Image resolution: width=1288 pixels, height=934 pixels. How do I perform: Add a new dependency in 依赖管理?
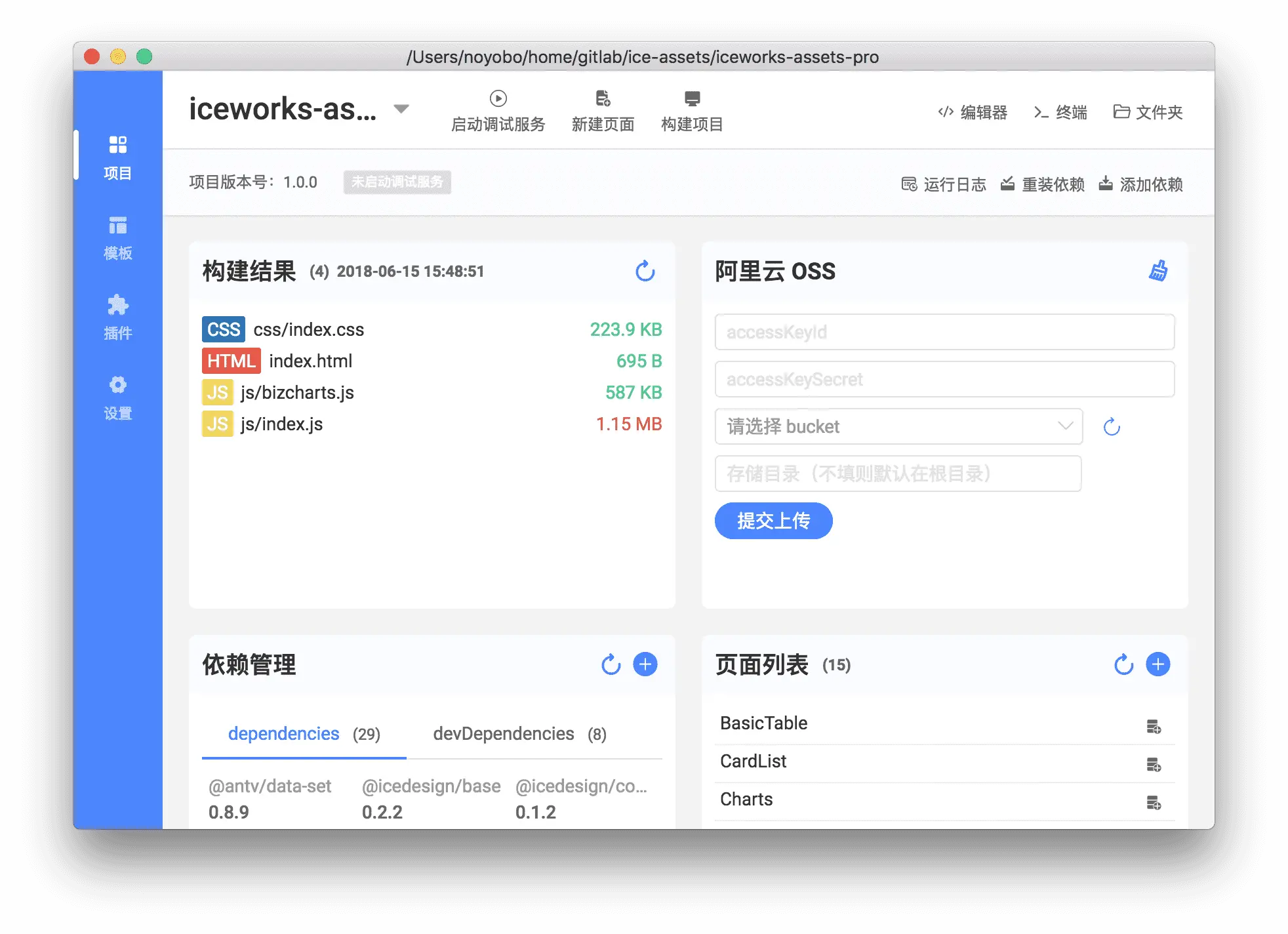pyautogui.click(x=645, y=664)
